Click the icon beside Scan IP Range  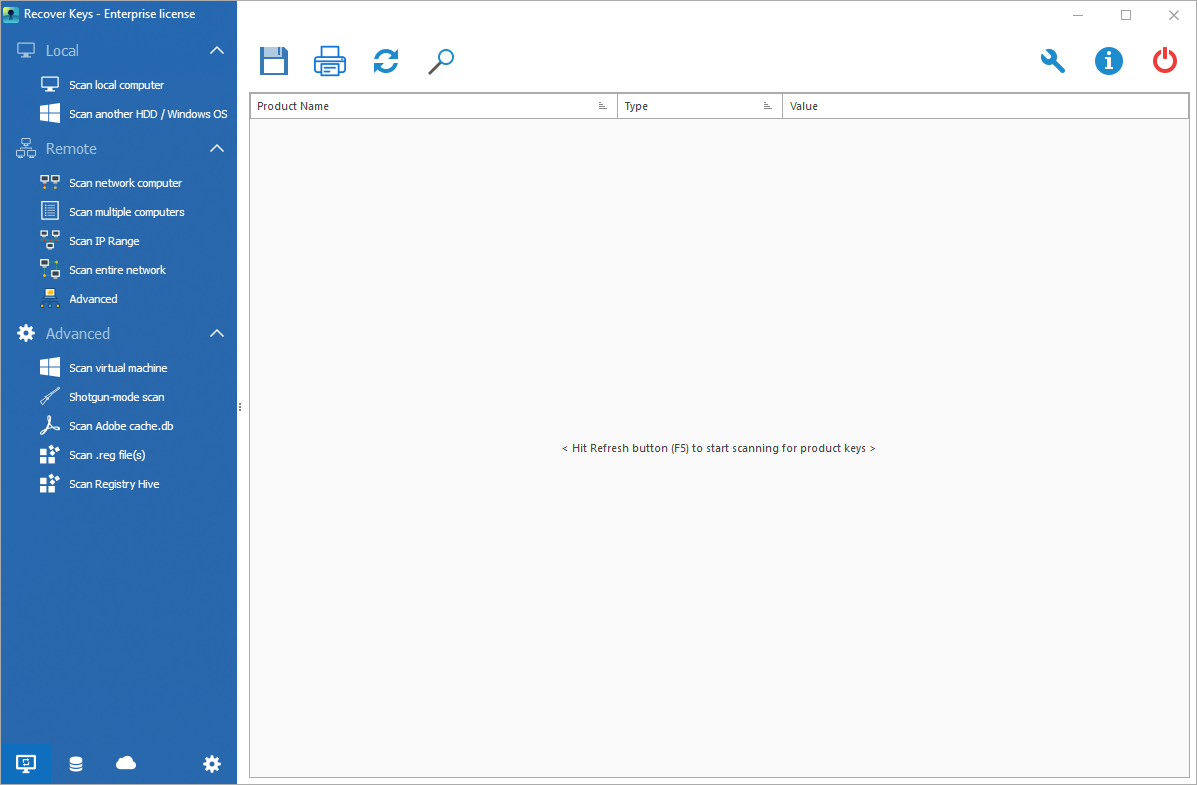point(50,241)
